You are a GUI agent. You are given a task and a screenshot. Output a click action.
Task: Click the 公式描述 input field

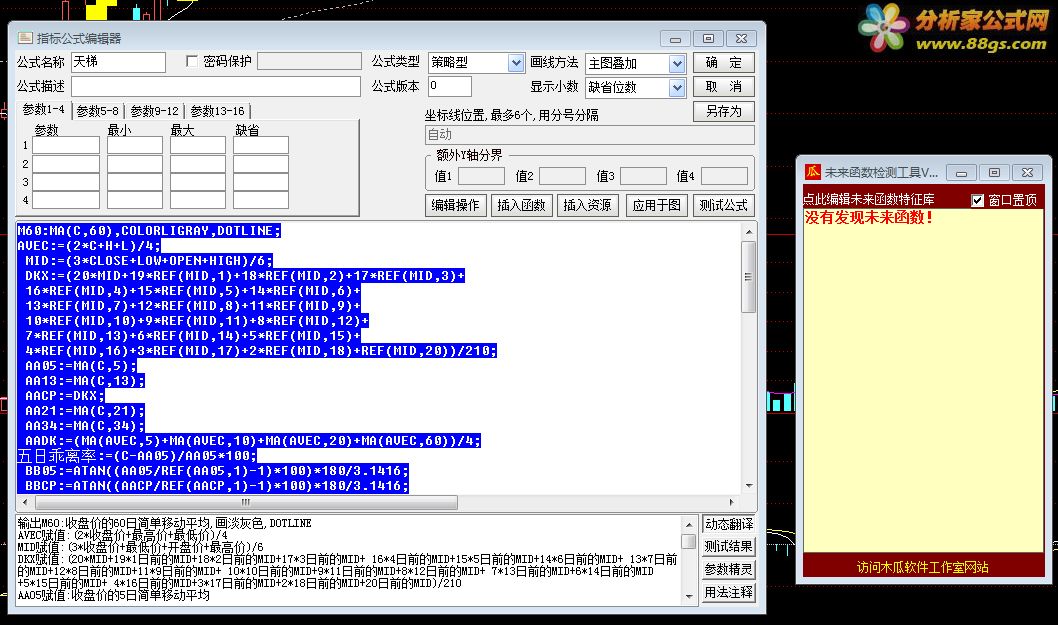(x=216, y=86)
